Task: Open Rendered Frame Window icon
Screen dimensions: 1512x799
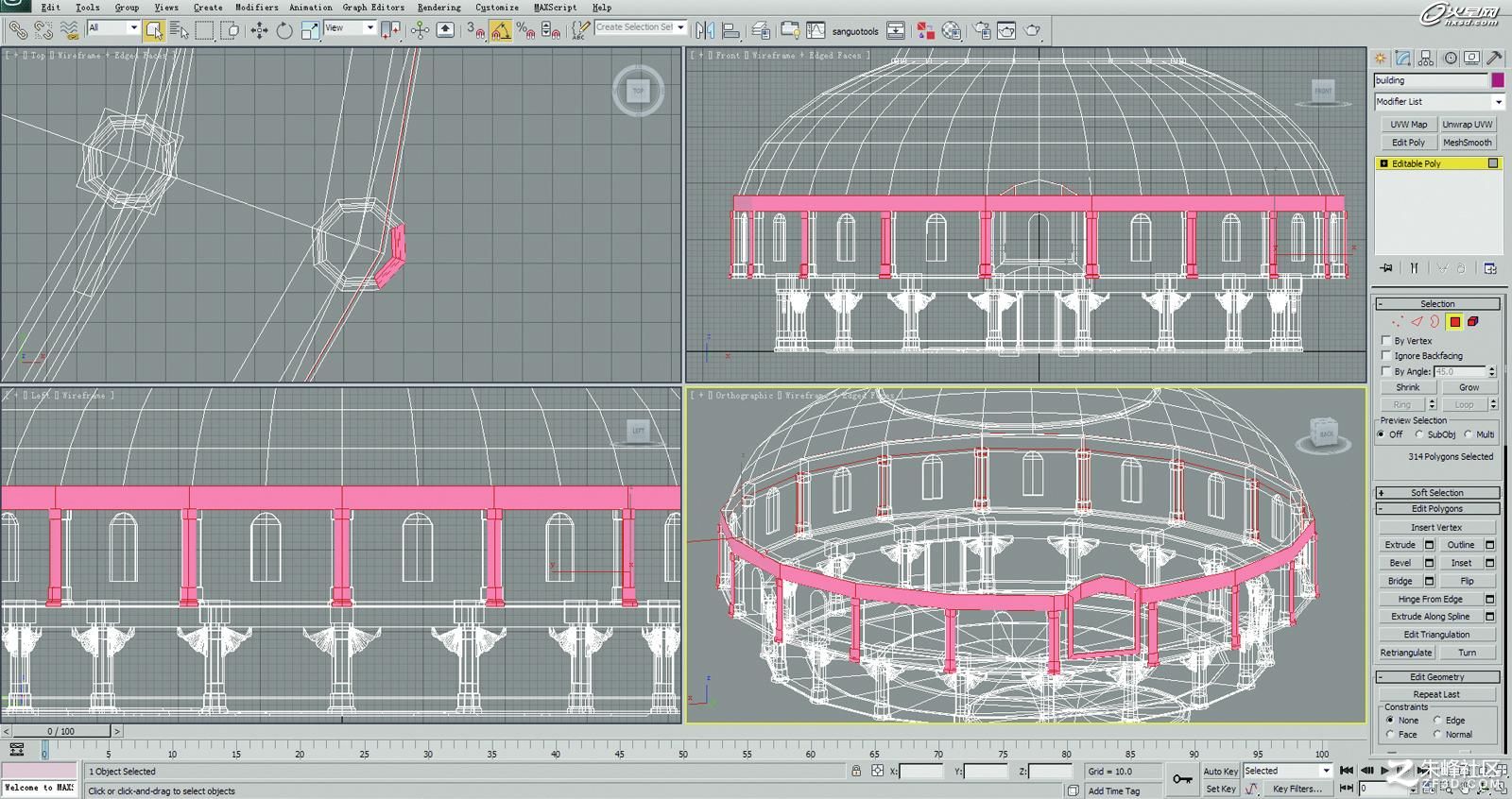Action: [x=1007, y=30]
